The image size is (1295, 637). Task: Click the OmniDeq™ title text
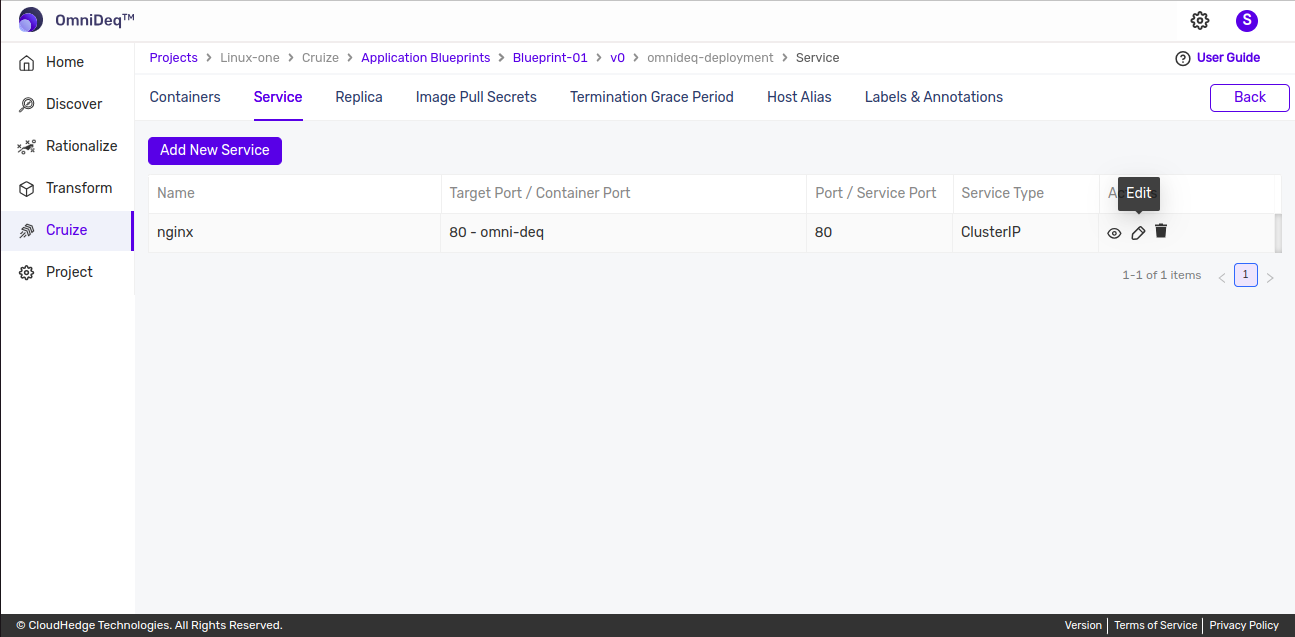tap(95, 20)
